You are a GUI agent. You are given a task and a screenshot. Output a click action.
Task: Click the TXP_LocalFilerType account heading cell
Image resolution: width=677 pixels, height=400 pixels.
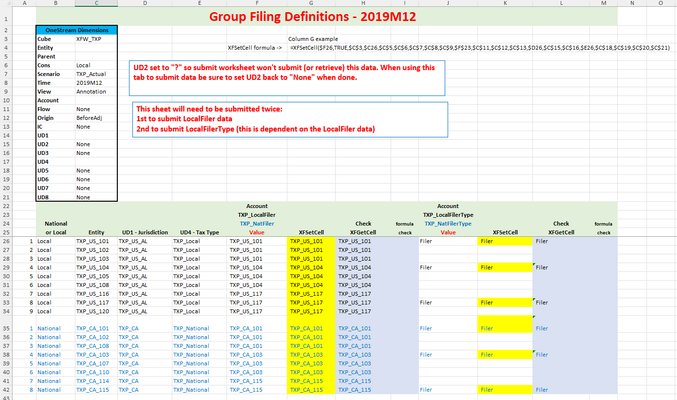[448, 215]
